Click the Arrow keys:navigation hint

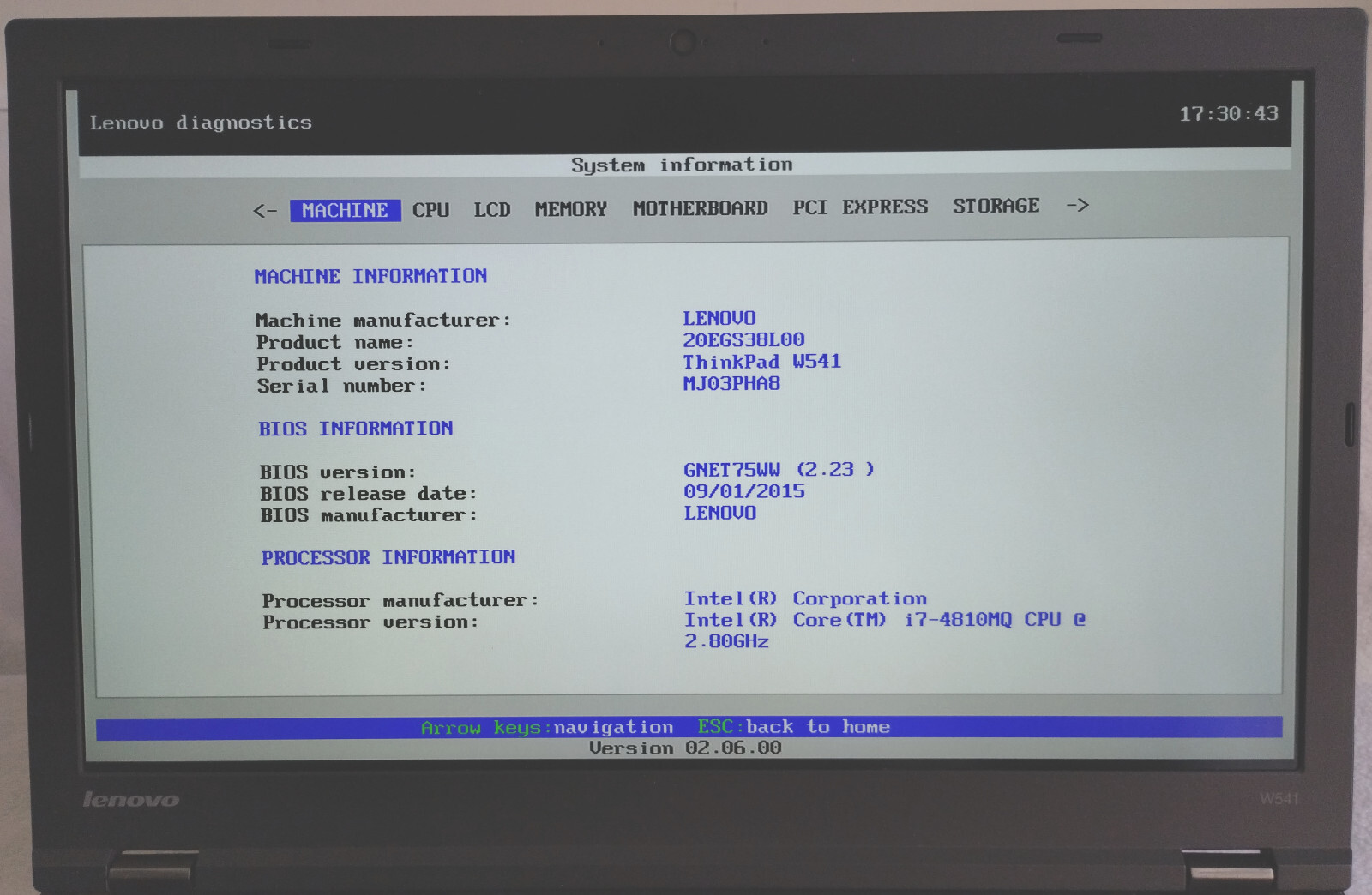(547, 727)
